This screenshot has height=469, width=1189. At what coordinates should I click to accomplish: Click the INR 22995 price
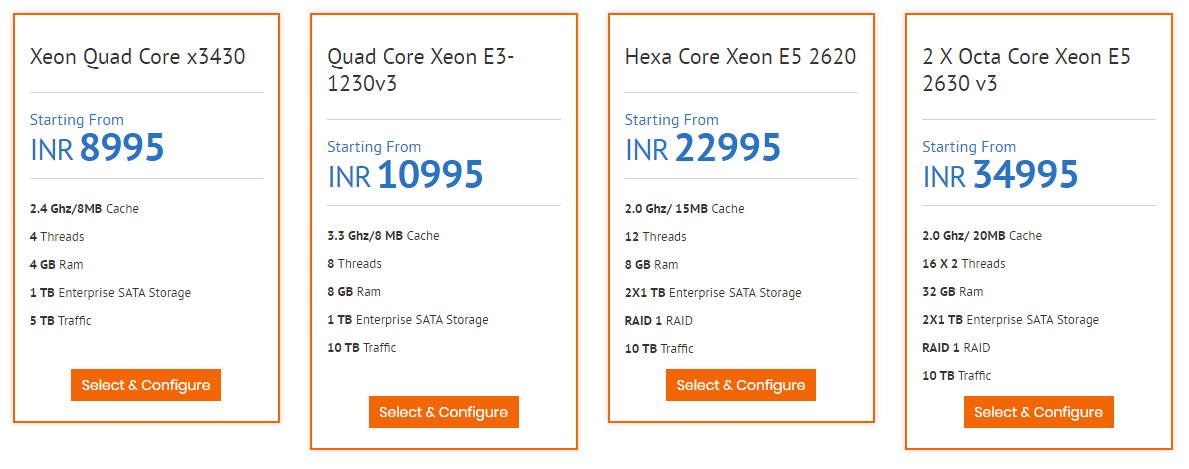click(x=703, y=148)
